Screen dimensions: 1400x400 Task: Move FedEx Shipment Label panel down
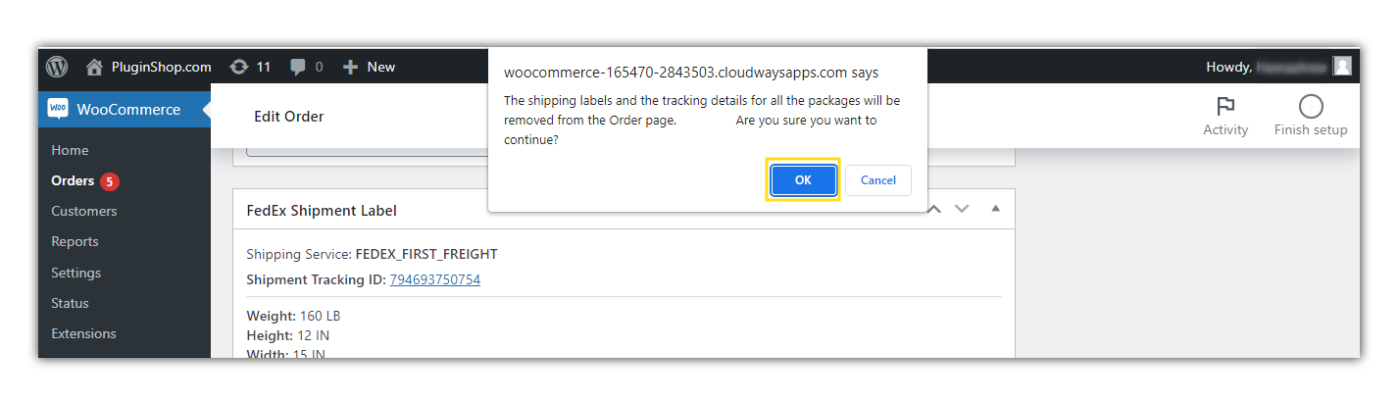point(962,209)
